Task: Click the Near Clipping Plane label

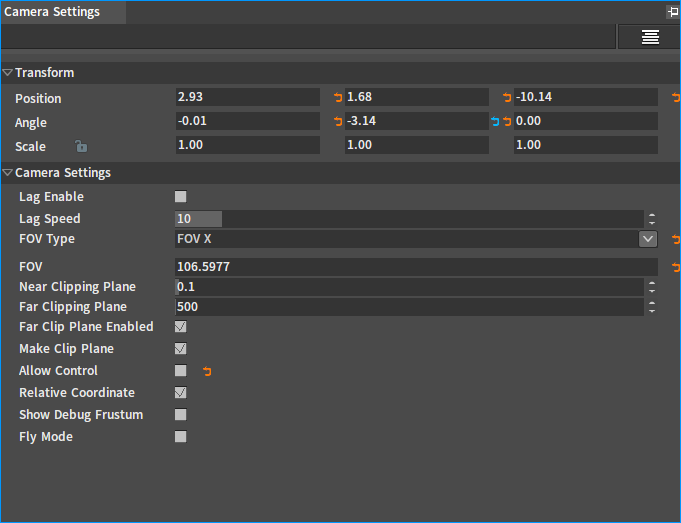Action: coord(77,287)
